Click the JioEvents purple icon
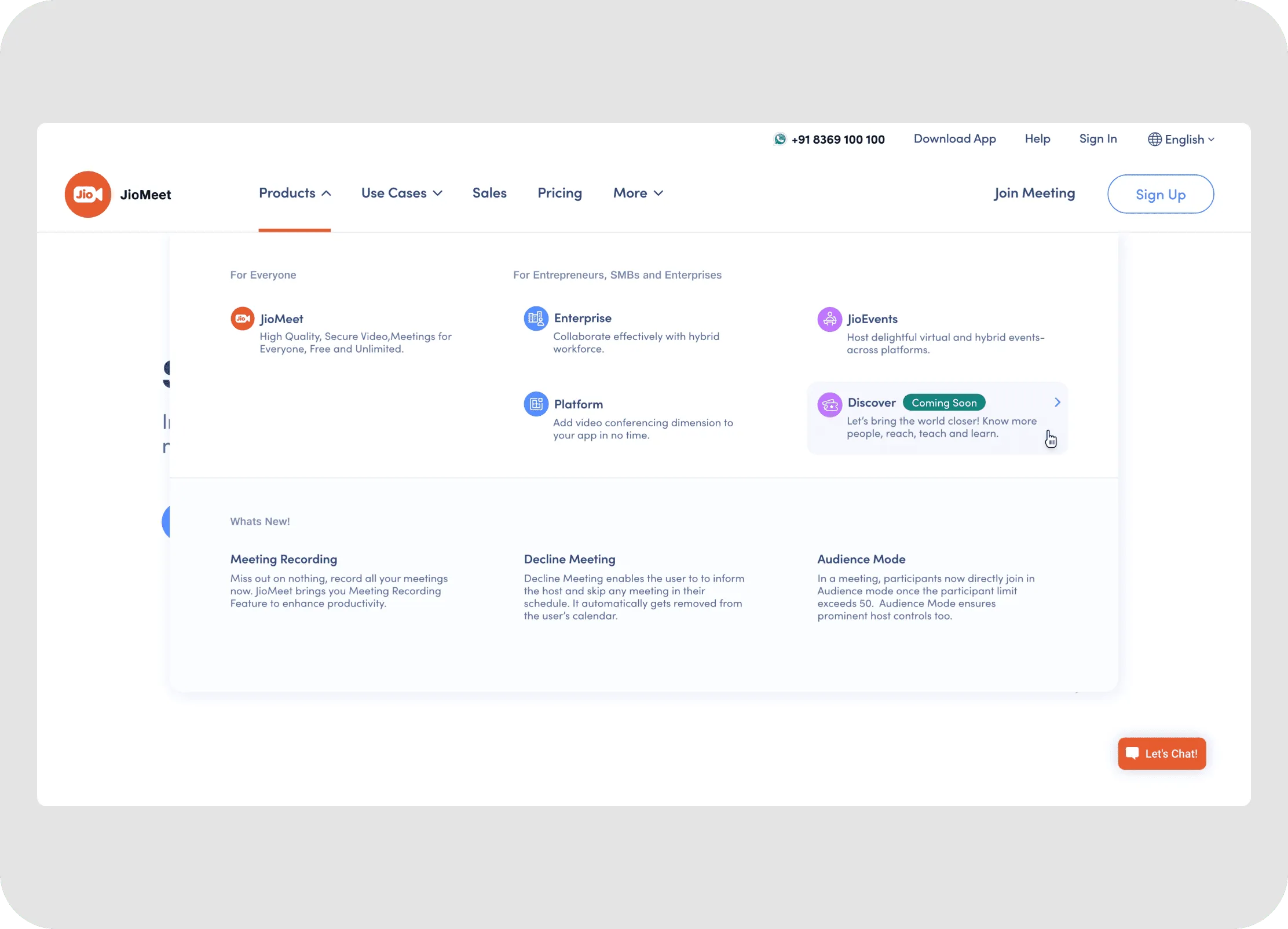The width and height of the screenshot is (1288, 929). 829,318
